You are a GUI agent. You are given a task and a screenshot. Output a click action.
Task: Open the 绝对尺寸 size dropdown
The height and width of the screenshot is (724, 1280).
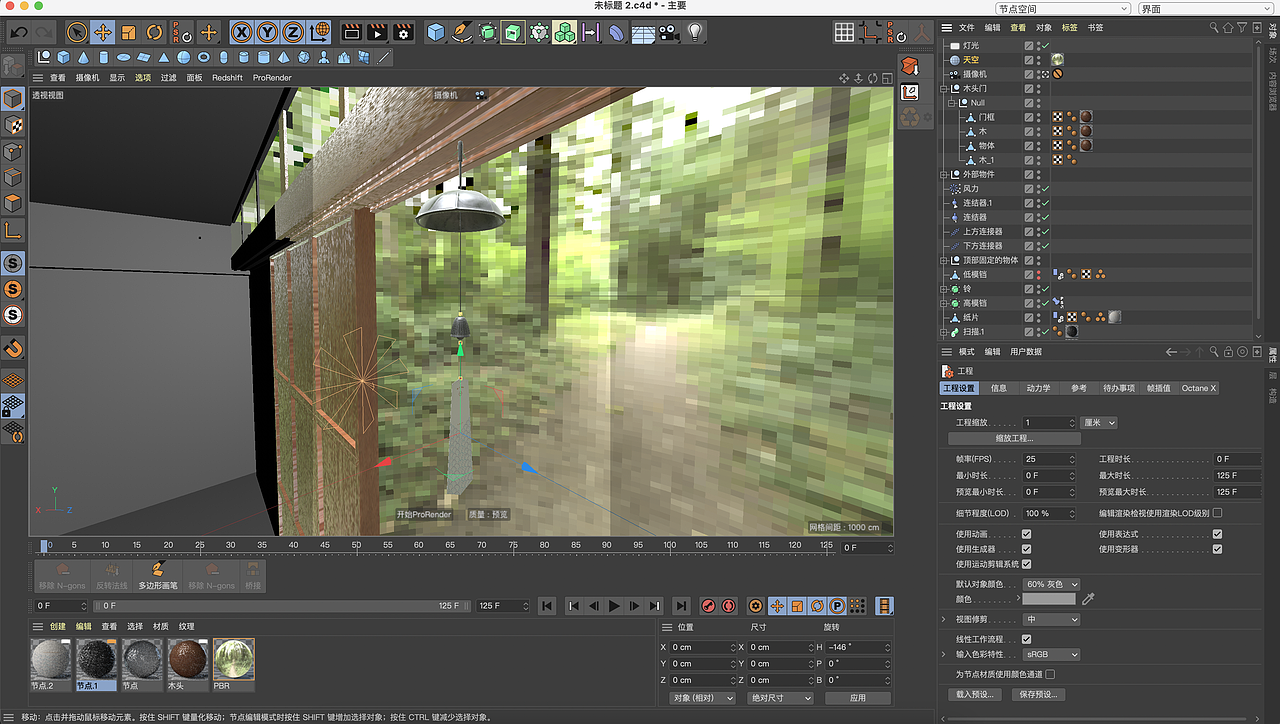(x=780, y=698)
